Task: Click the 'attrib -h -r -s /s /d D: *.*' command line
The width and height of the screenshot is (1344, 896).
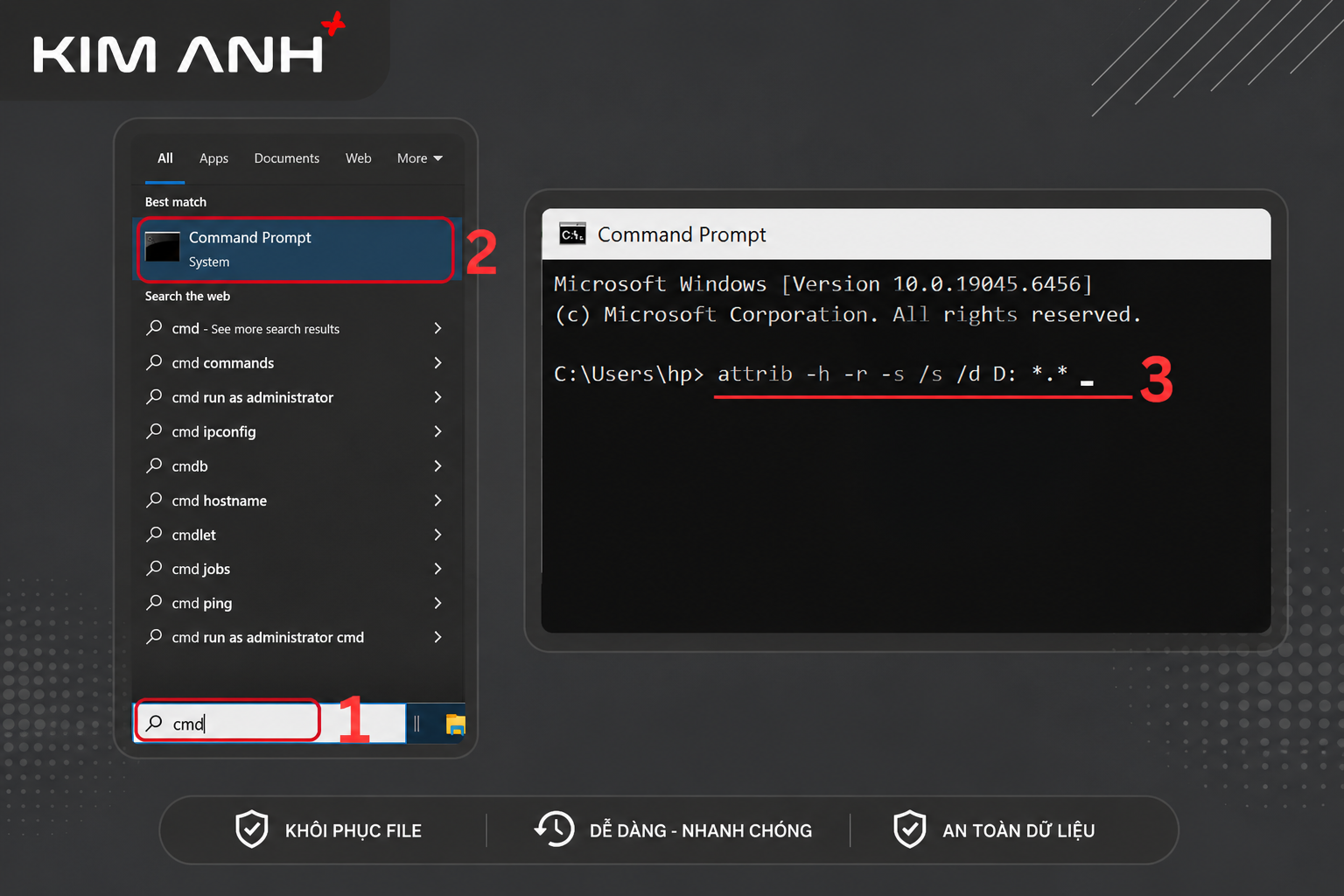Action: point(892,374)
